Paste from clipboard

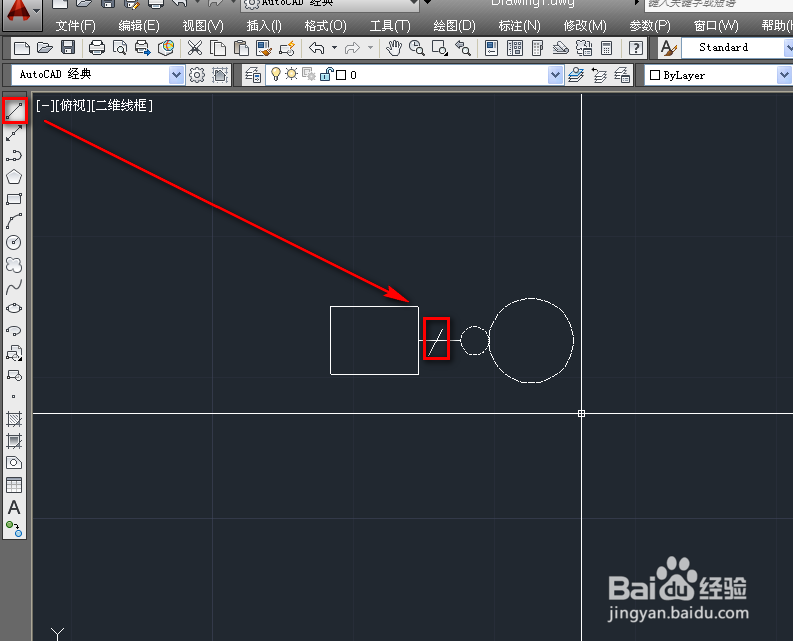coord(241,49)
